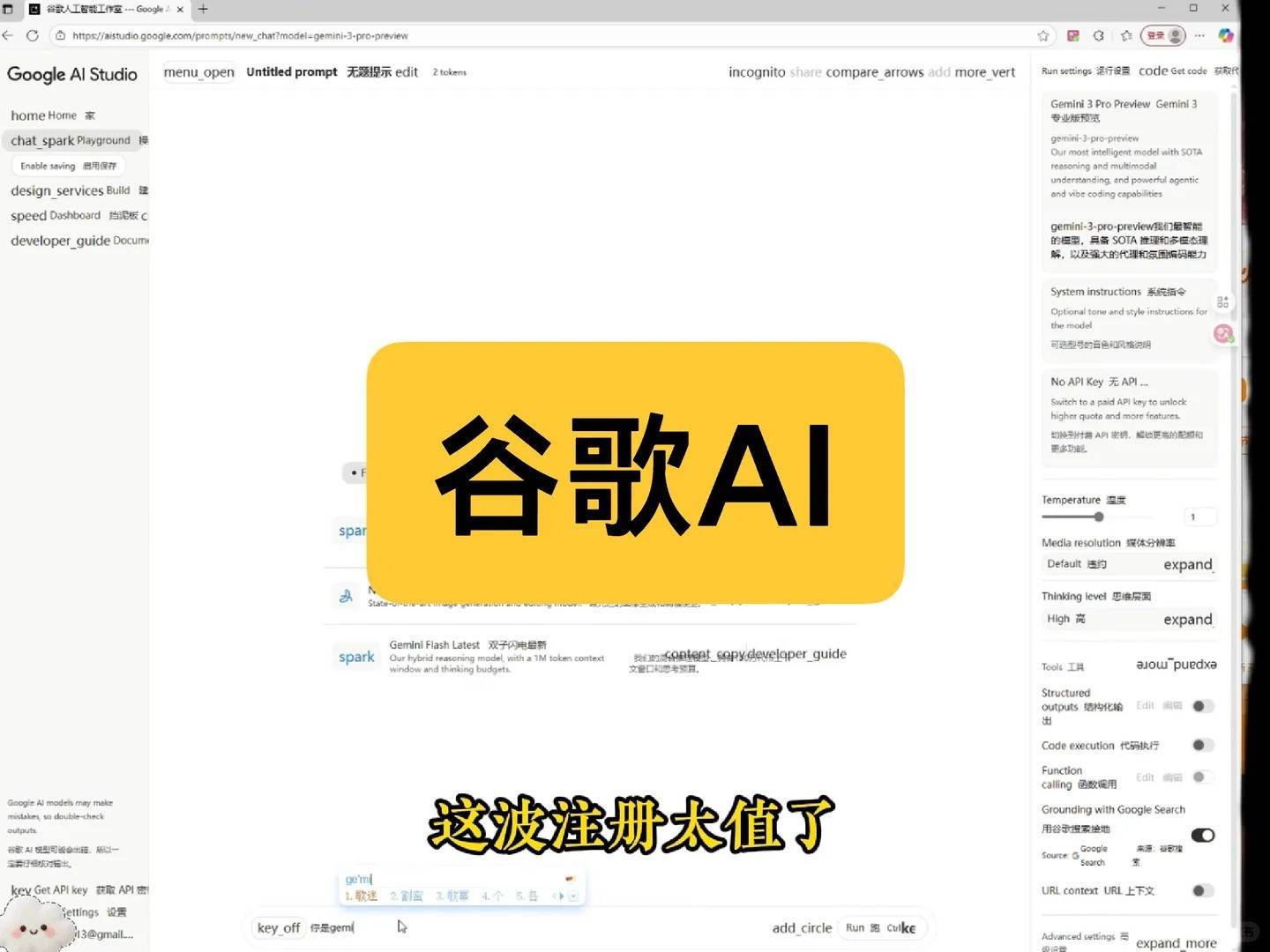This screenshot has height=952, width=1270.
Task: Enable the URL context toggle
Action: click(x=1203, y=890)
